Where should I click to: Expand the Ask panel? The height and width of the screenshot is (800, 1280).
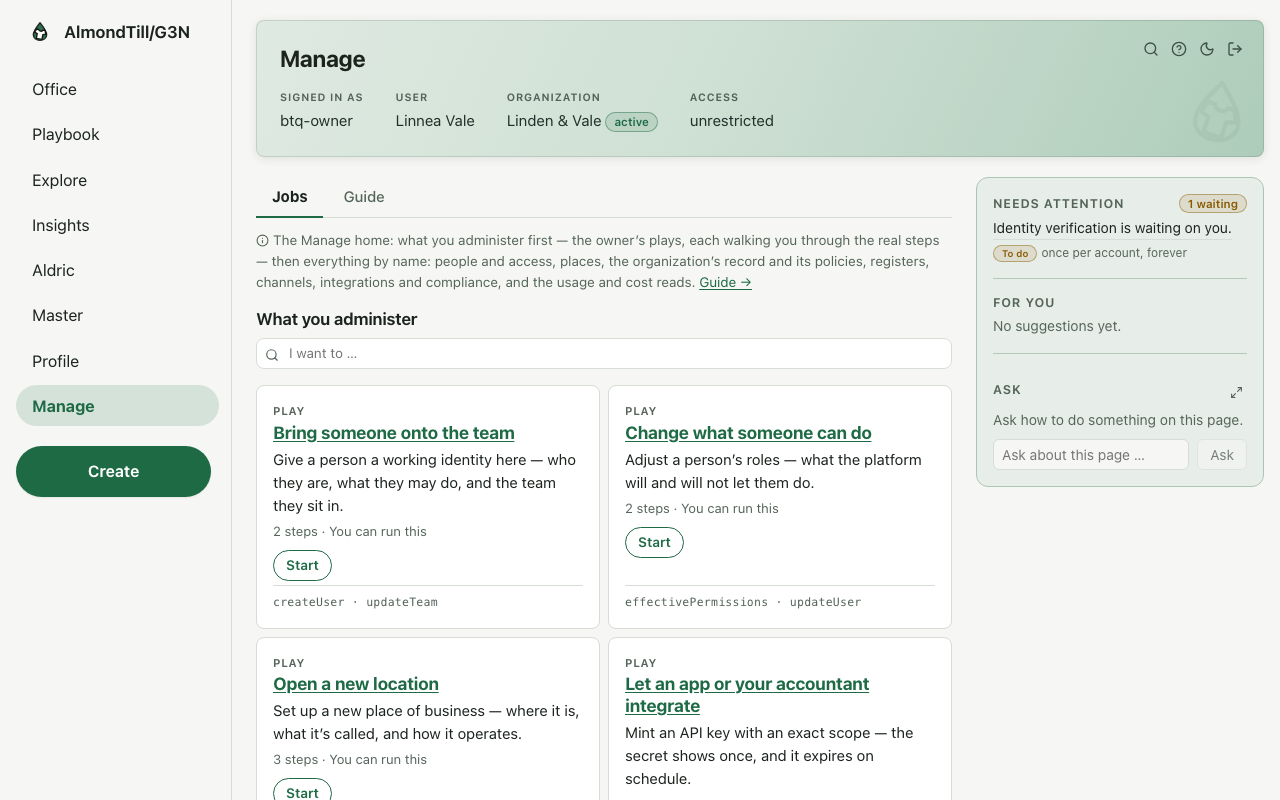tap(1237, 392)
